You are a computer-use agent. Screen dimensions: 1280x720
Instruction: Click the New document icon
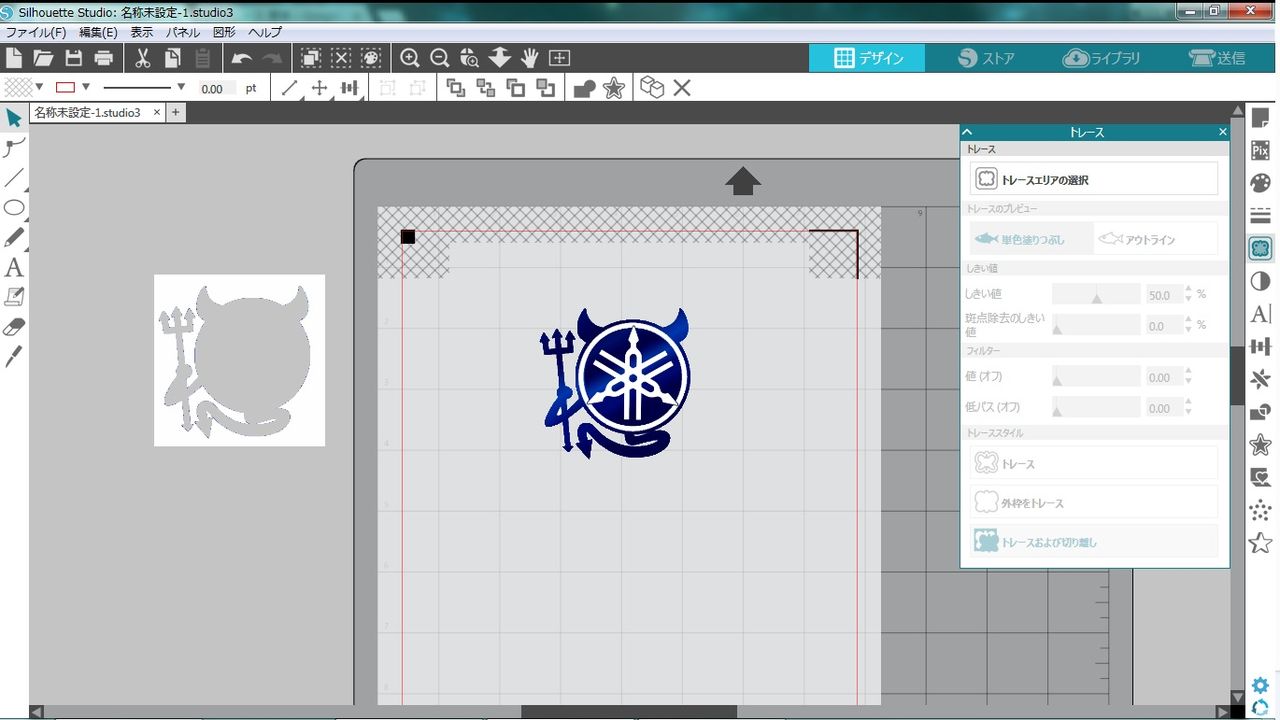(x=14, y=58)
